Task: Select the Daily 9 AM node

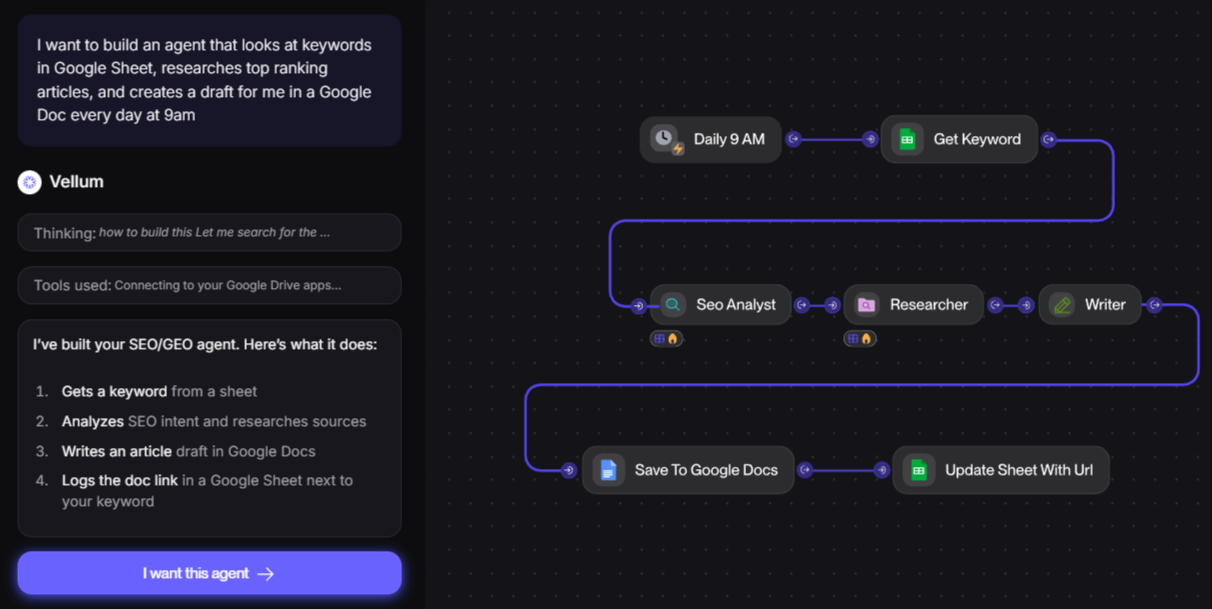Action: (x=710, y=139)
